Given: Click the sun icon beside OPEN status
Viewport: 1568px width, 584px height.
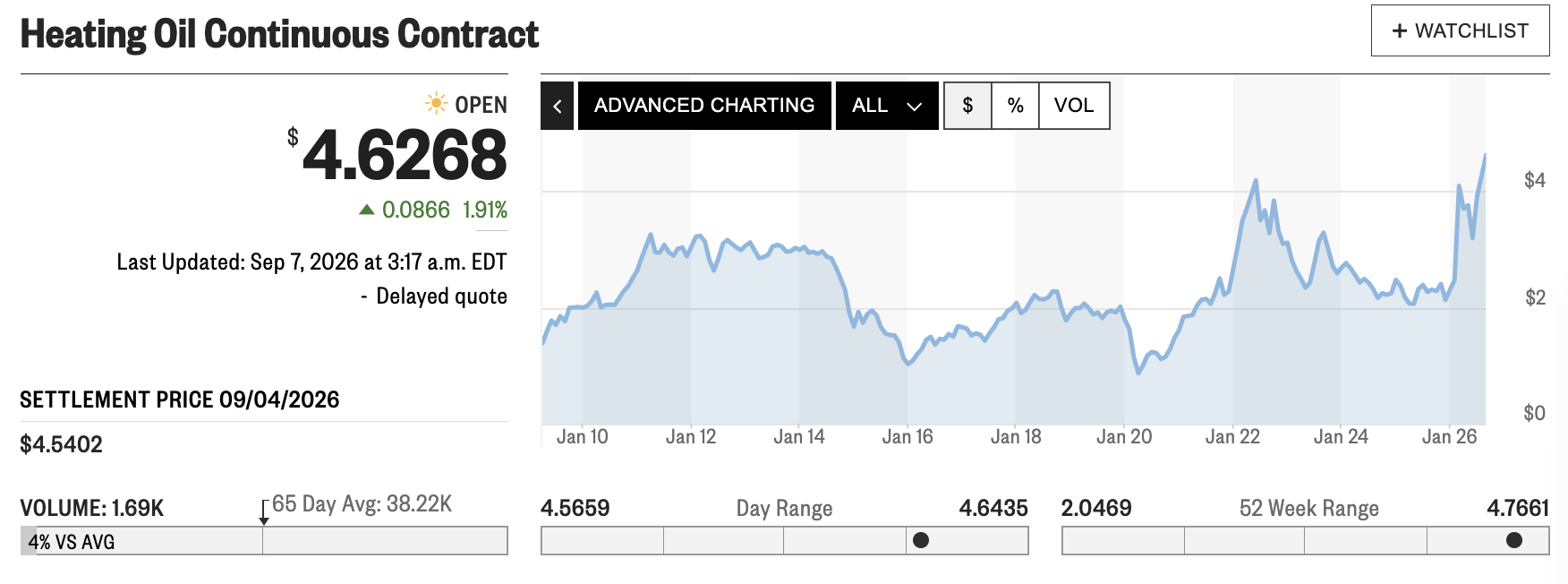Looking at the screenshot, I should coord(436,103).
